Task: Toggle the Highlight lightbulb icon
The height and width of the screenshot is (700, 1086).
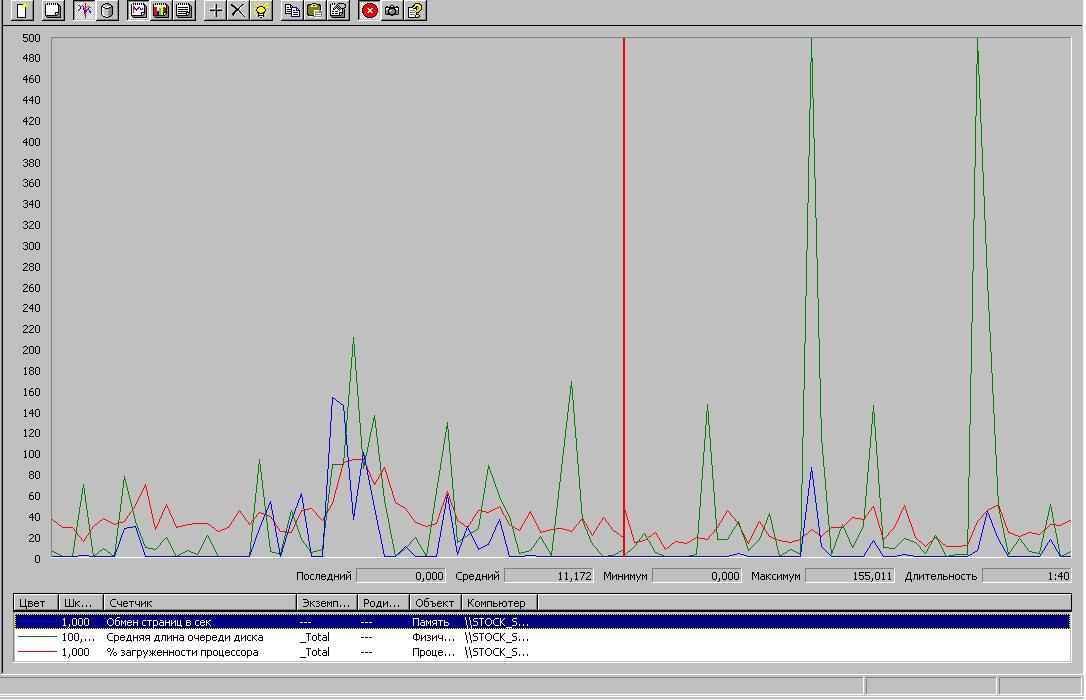Action: point(261,11)
